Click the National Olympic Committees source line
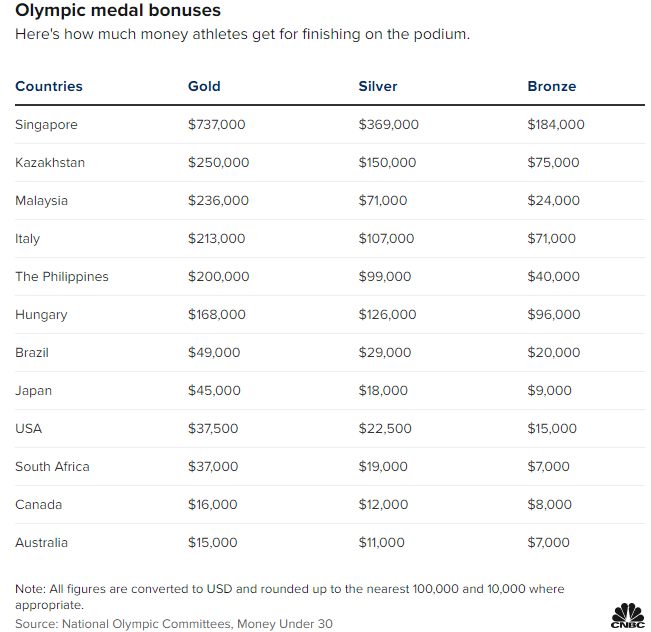 [x=174, y=624]
